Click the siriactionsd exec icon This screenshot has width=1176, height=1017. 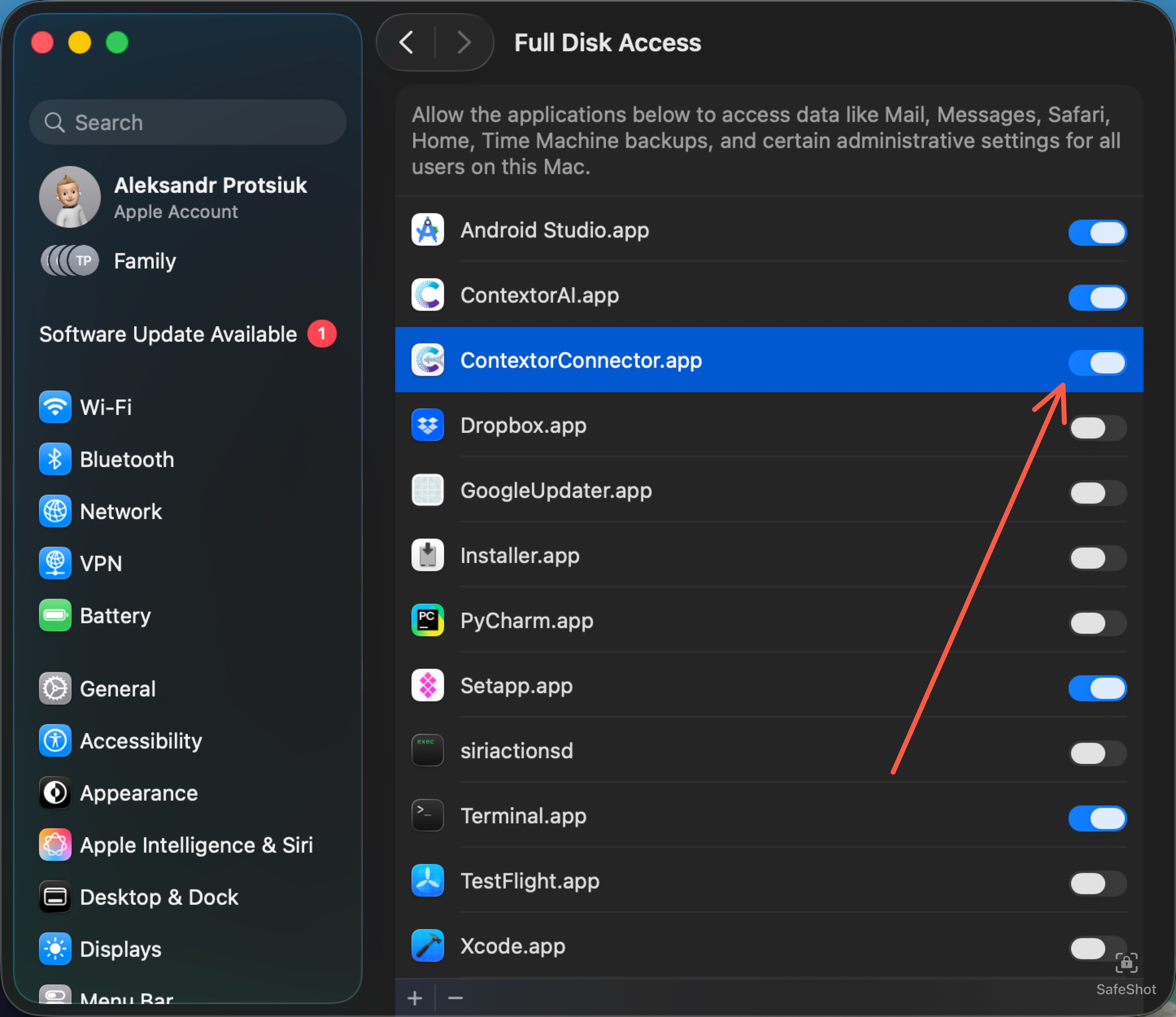pyautogui.click(x=427, y=751)
